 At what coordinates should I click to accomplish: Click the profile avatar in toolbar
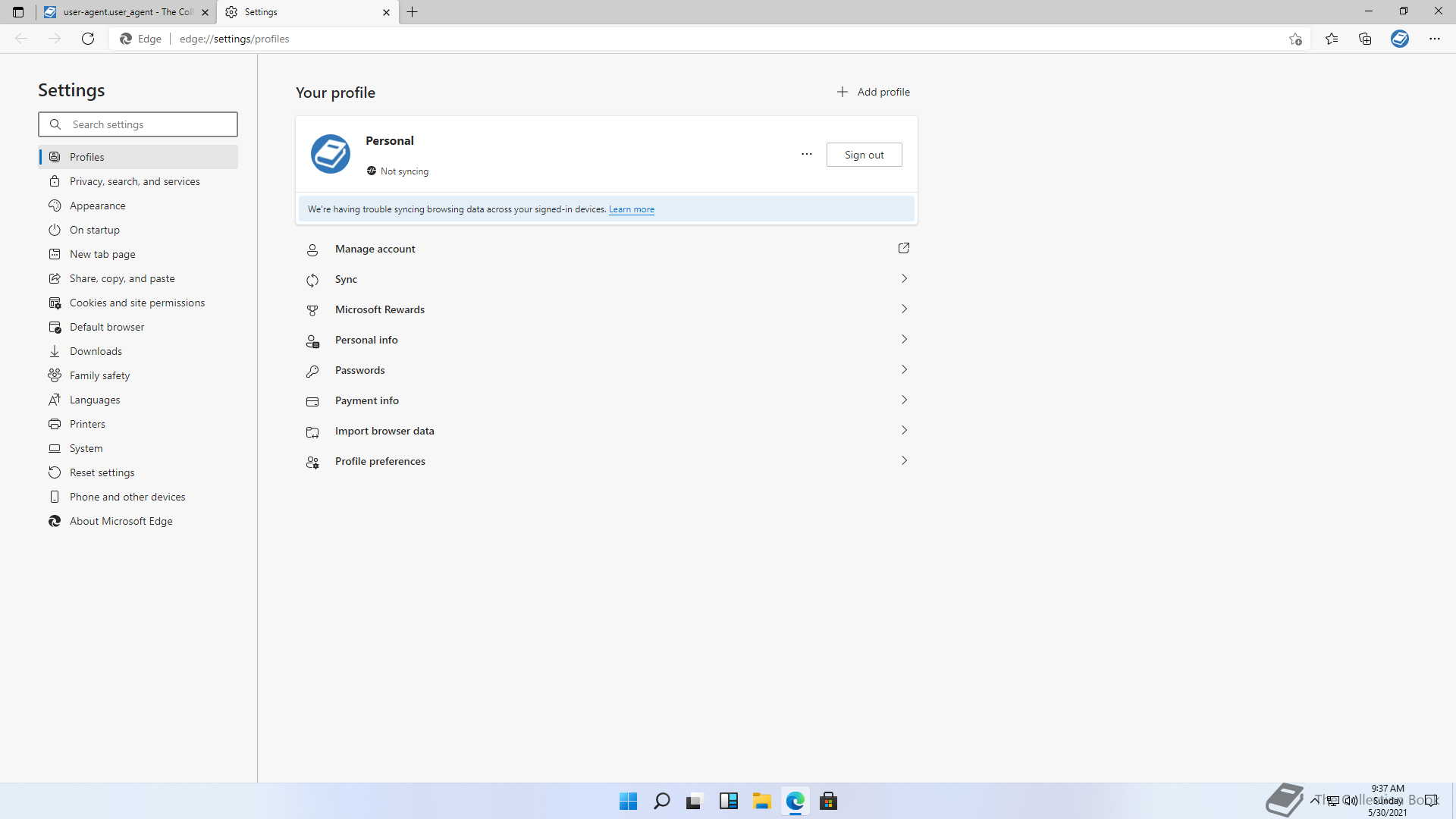coord(1400,39)
